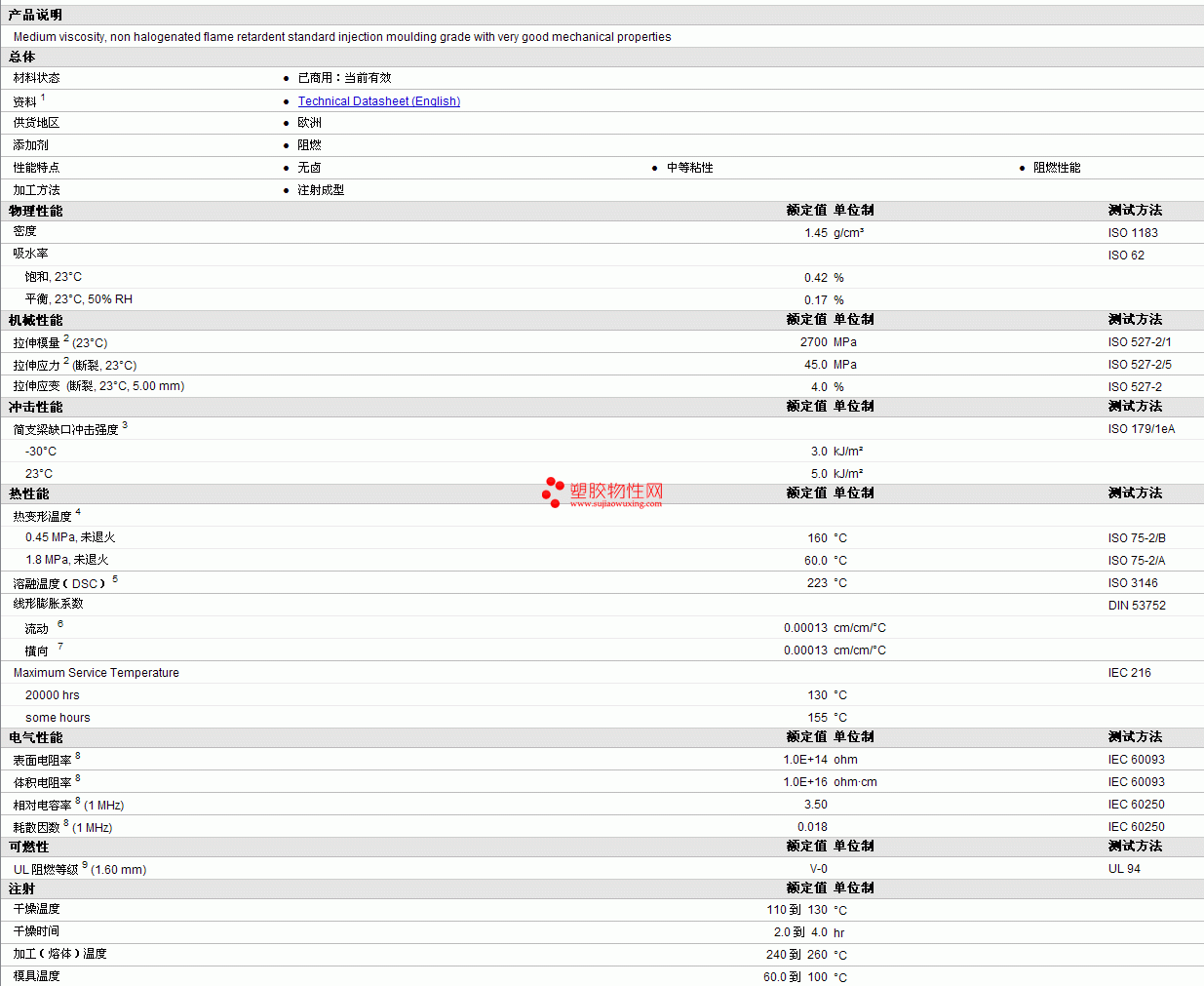
Task: Click the 总体 section header
Action: pyautogui.click(x=21, y=57)
